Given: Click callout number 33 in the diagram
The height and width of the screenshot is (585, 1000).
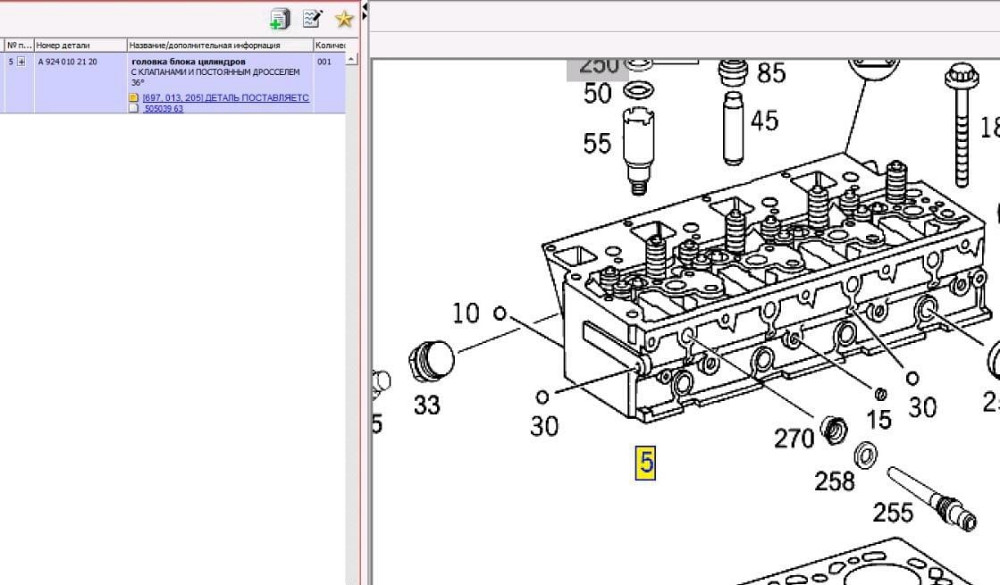Looking at the screenshot, I should tap(427, 405).
